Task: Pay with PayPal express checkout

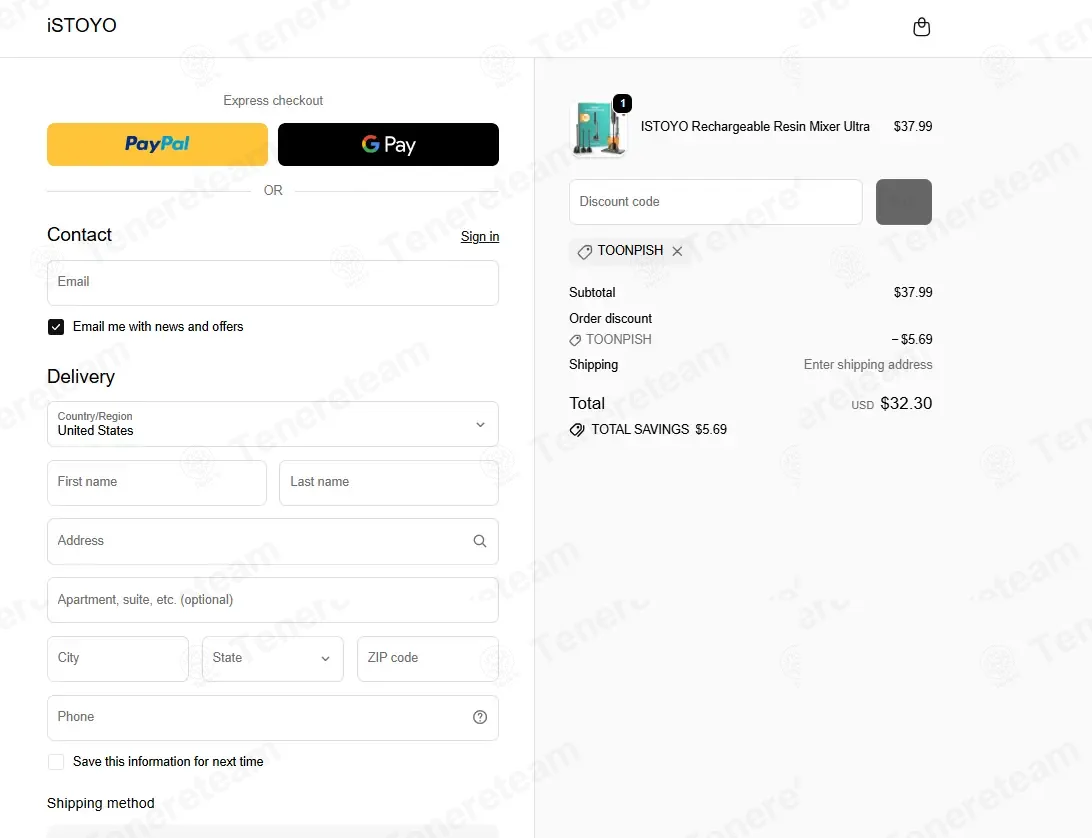Action: [x=157, y=144]
